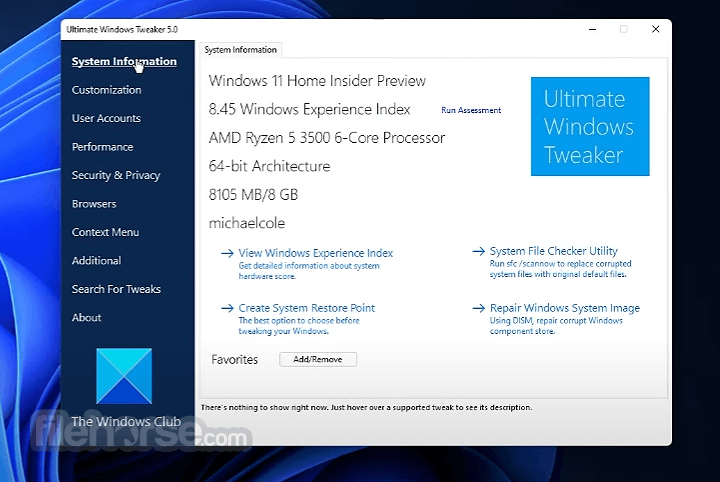Launch System File Checker Utility
The image size is (720, 482).
(553, 251)
